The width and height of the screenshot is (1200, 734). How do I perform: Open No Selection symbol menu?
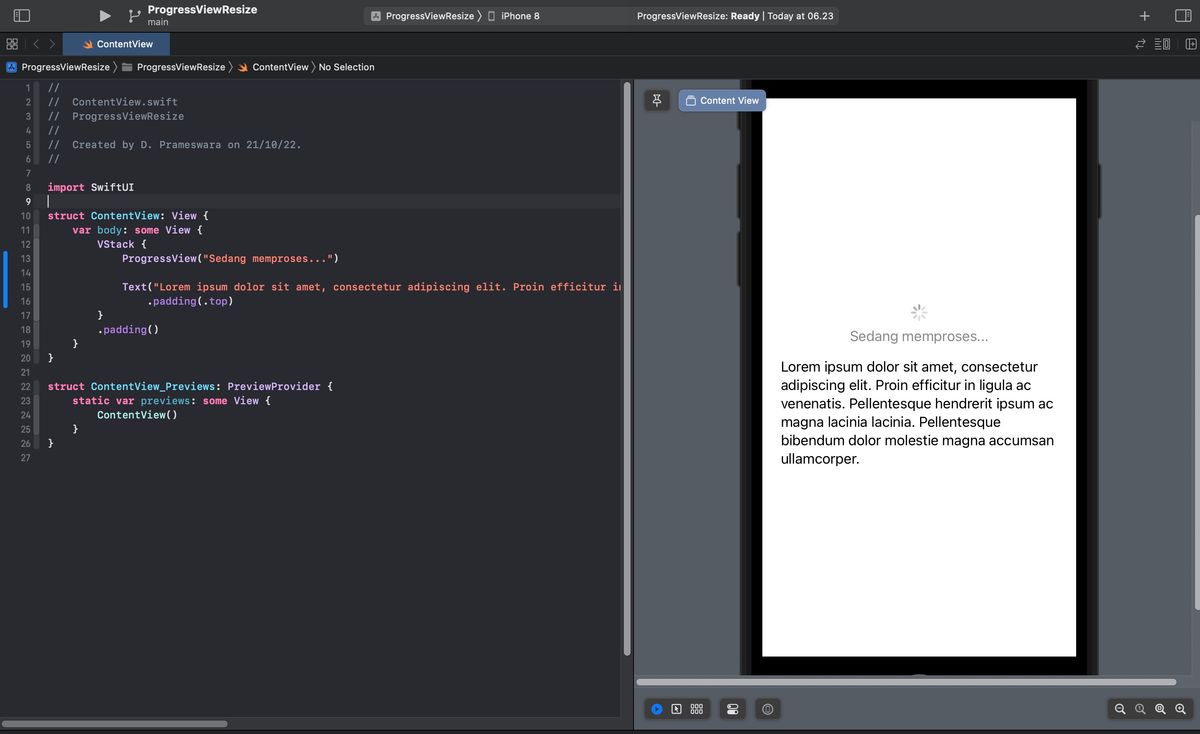346,67
